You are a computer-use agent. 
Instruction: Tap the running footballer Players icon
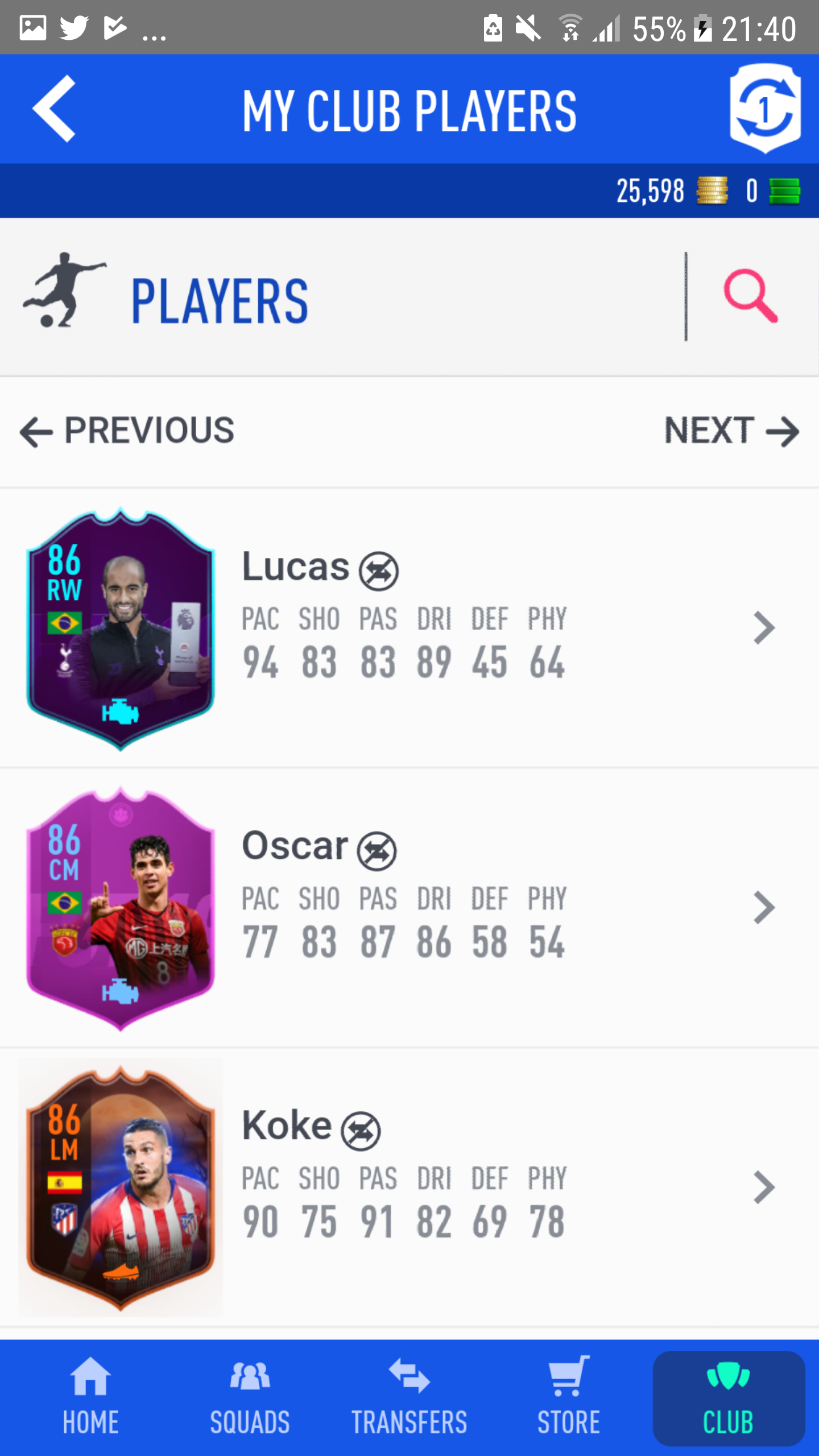tap(64, 290)
